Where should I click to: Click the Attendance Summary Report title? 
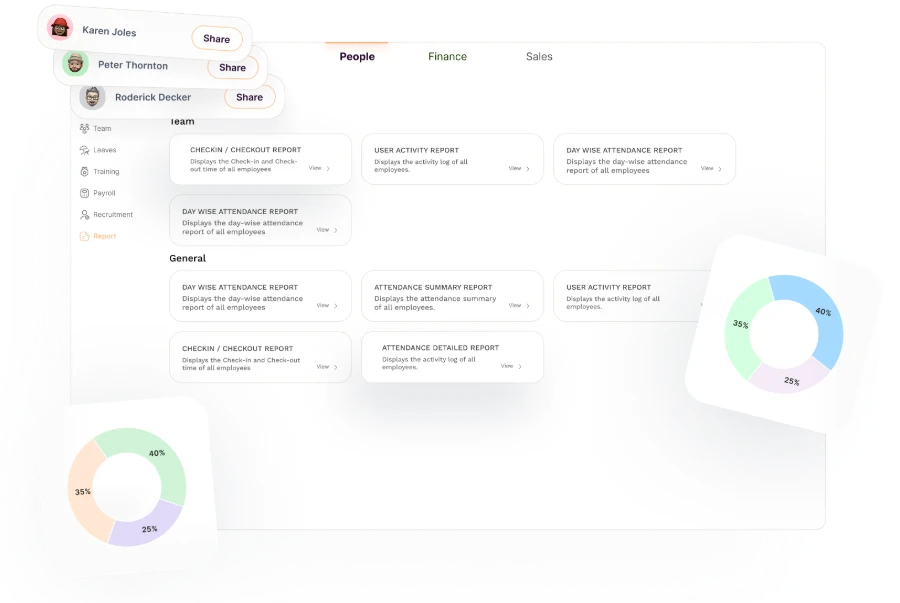433,287
